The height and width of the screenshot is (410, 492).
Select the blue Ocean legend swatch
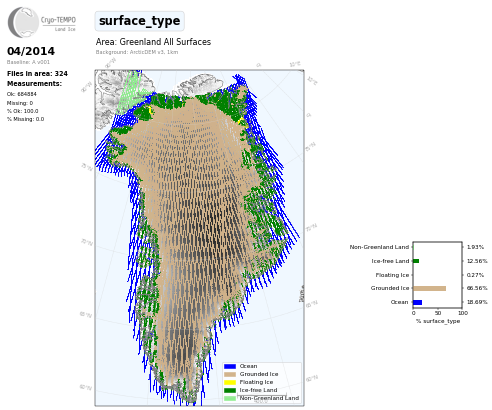coord(230,366)
